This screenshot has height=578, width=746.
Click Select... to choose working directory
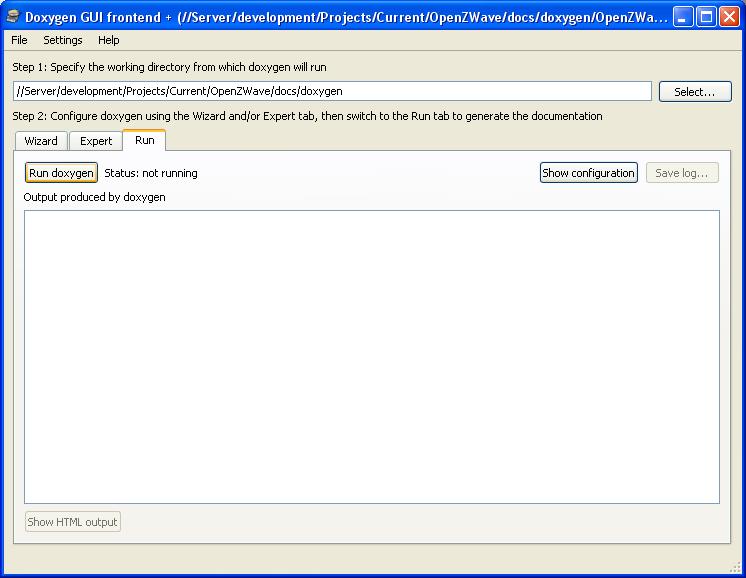(x=695, y=91)
